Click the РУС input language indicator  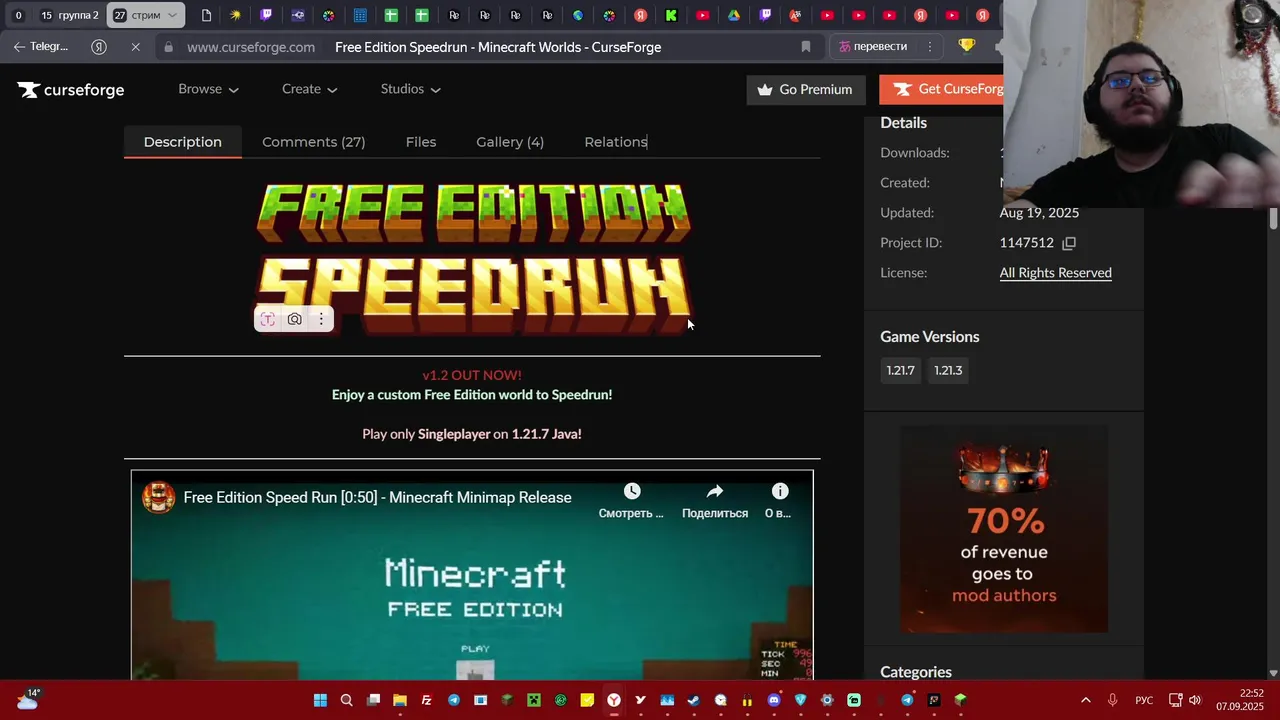point(1144,700)
